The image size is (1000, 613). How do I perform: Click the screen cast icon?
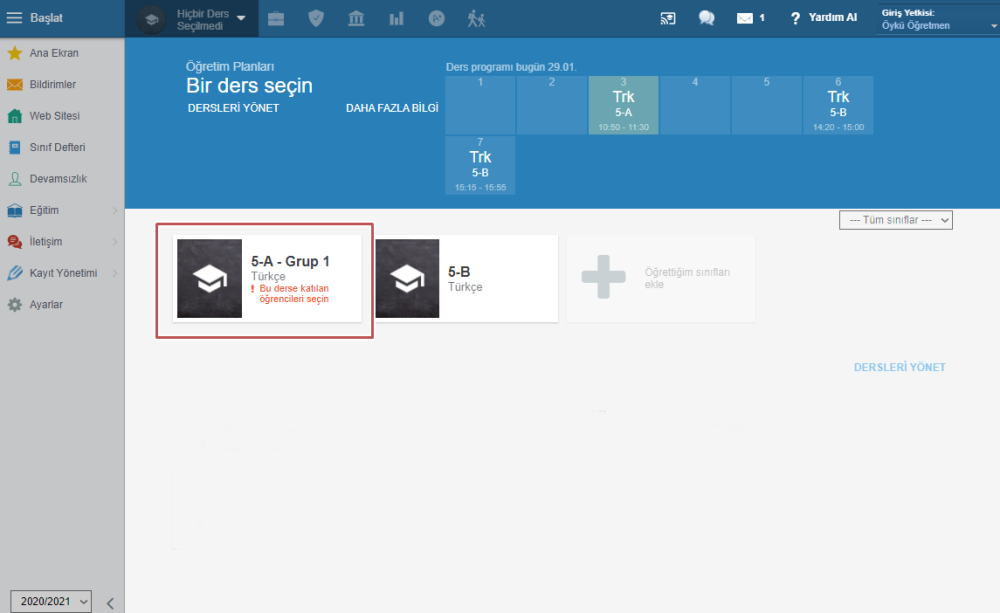pos(668,18)
